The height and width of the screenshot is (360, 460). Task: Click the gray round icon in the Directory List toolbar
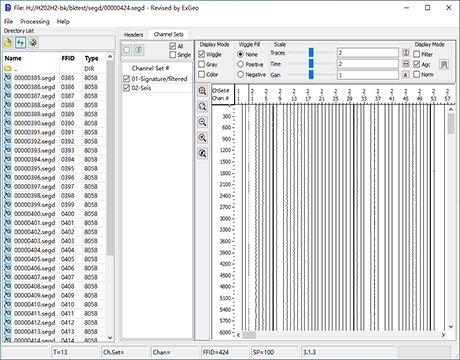tap(33, 42)
